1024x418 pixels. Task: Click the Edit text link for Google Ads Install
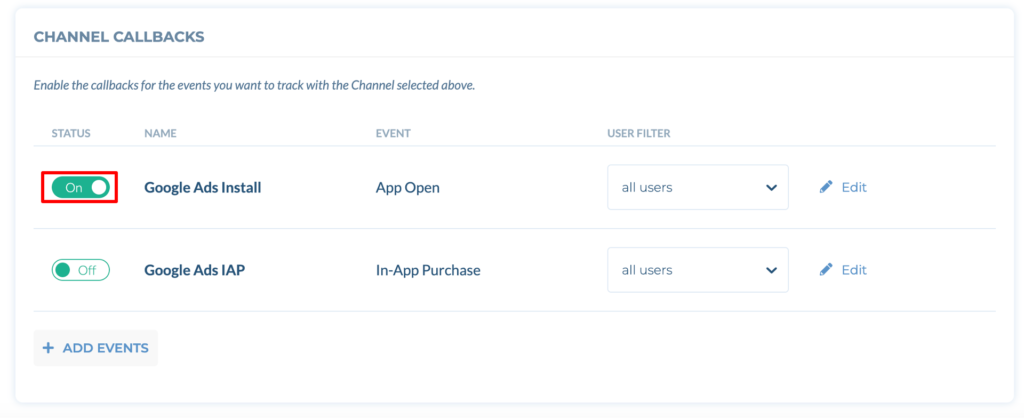point(854,187)
